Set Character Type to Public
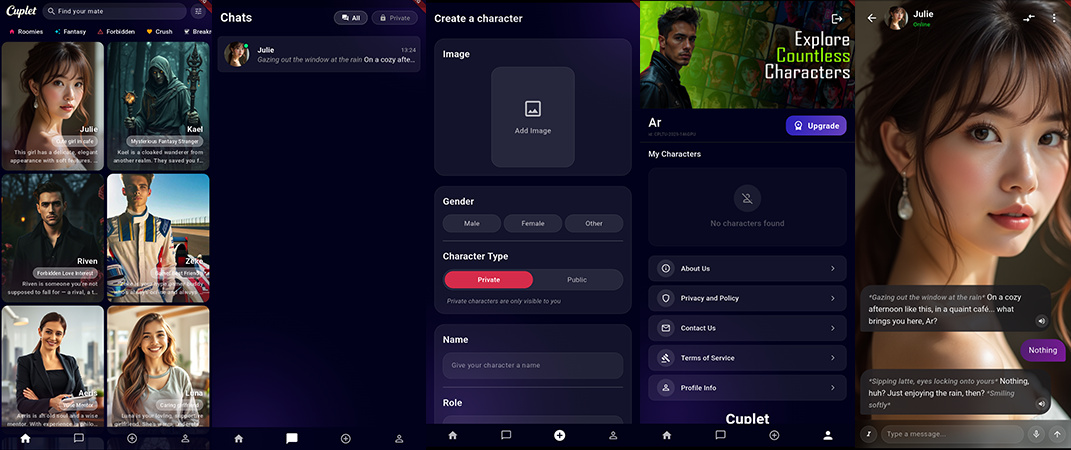Viewport: 1071px width, 450px height. click(576, 280)
